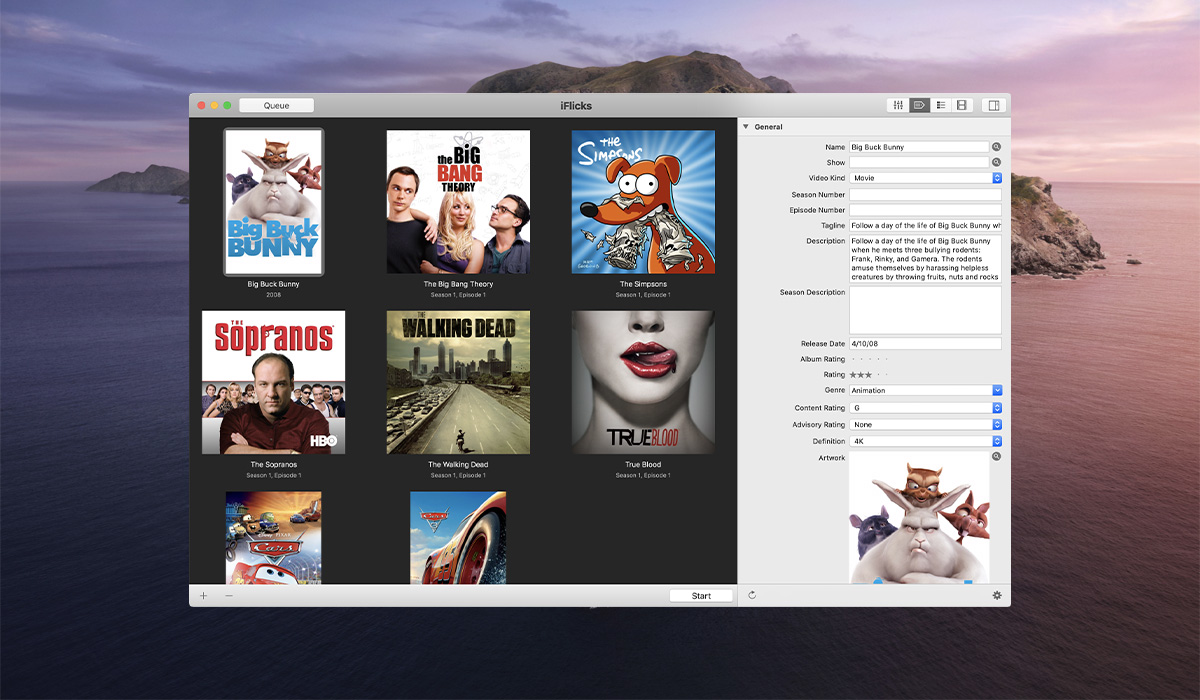
Task: Select The Sopranos poster
Action: (273, 382)
